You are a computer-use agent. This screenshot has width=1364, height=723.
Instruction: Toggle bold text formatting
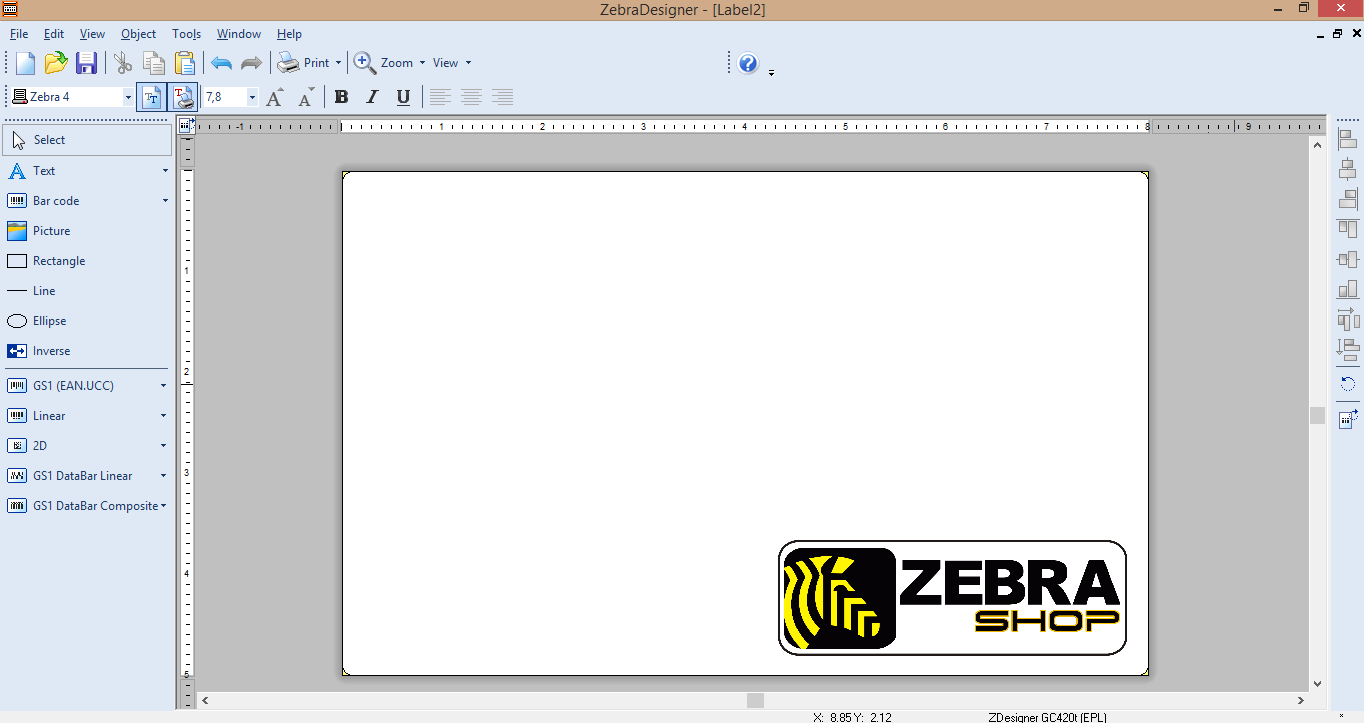pos(341,96)
